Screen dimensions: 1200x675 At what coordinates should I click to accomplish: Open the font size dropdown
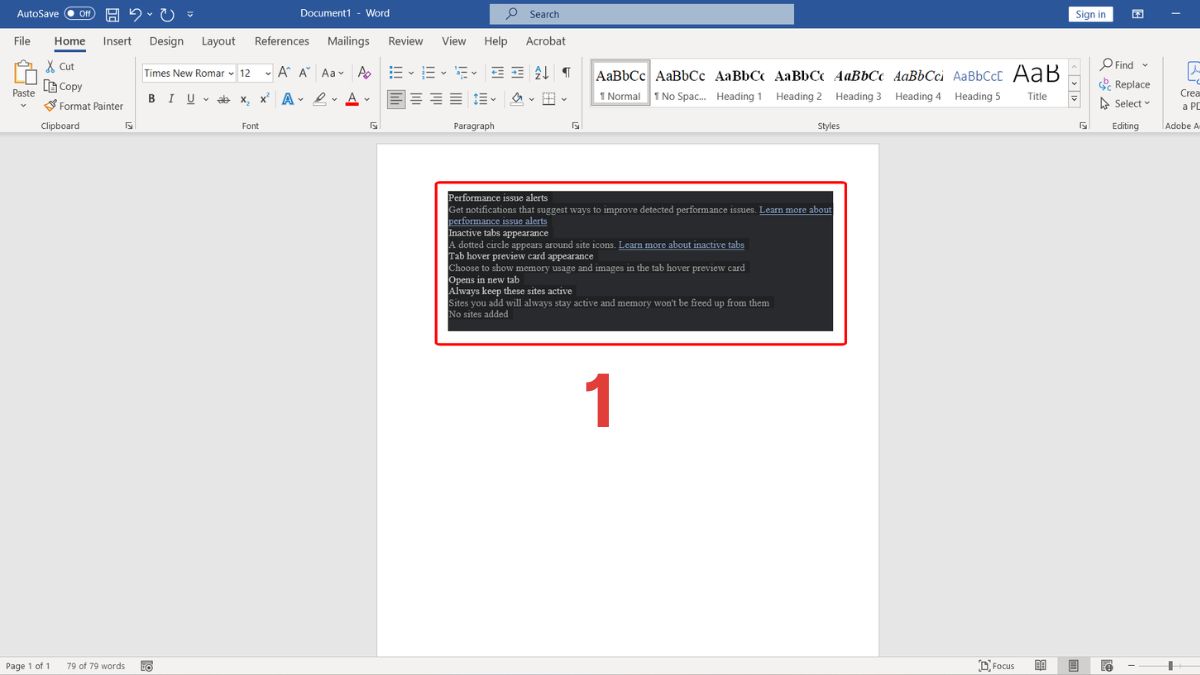[x=266, y=72]
